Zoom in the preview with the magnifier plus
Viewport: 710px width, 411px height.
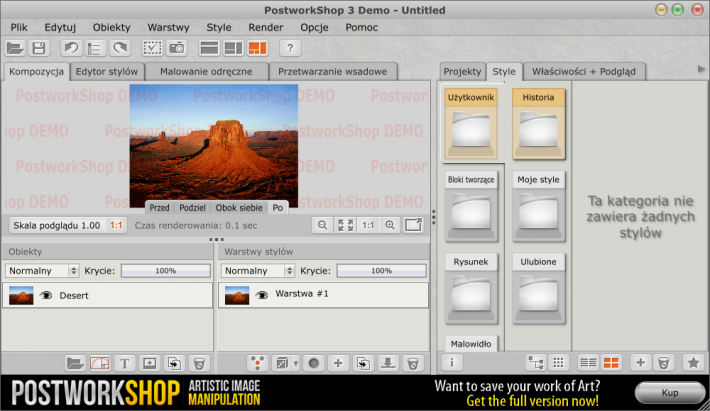click(x=390, y=225)
